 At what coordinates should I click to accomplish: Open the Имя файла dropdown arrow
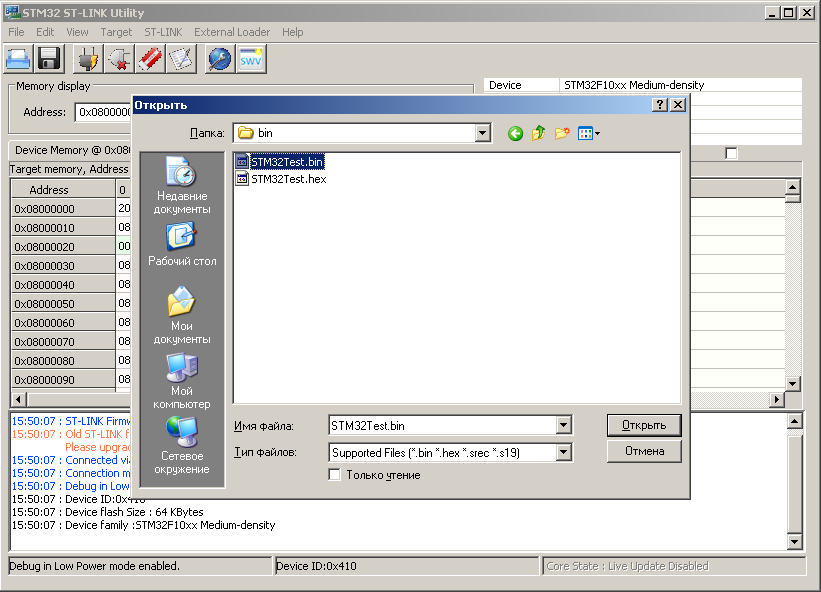pos(564,426)
